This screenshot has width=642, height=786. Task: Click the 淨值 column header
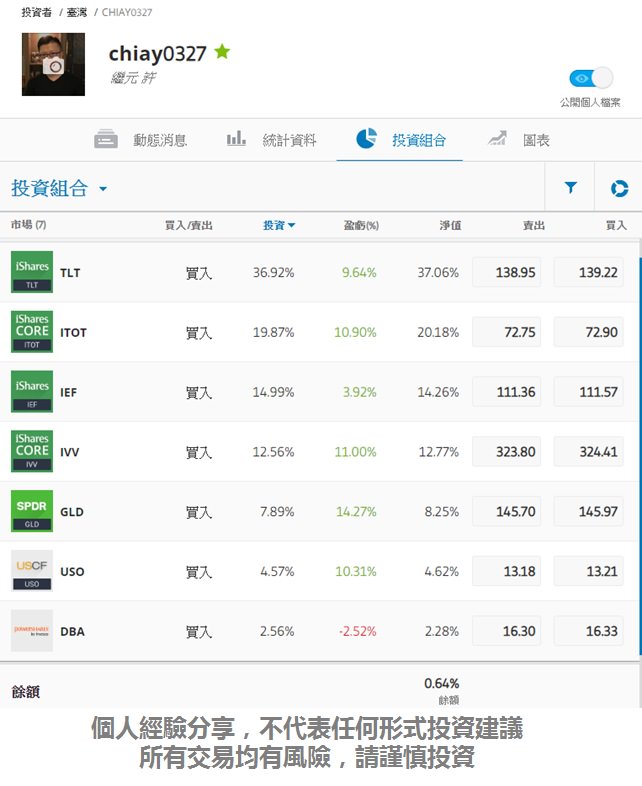[451, 226]
